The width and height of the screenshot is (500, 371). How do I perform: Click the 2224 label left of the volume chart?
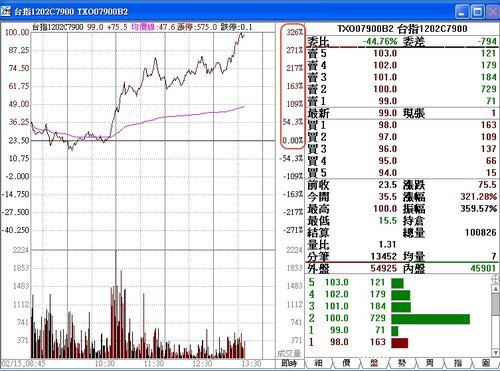(x=21, y=250)
